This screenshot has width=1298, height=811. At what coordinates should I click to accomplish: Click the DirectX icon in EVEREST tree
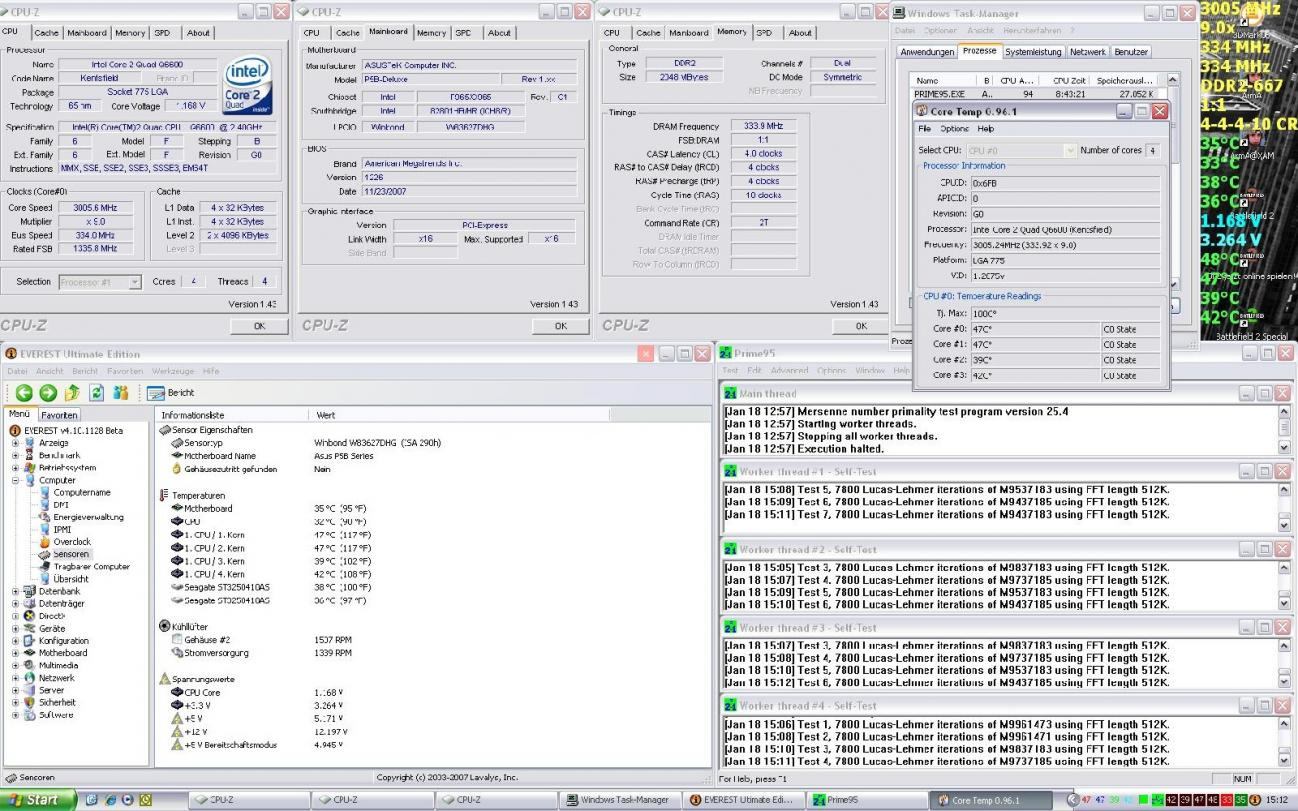click(x=30, y=616)
